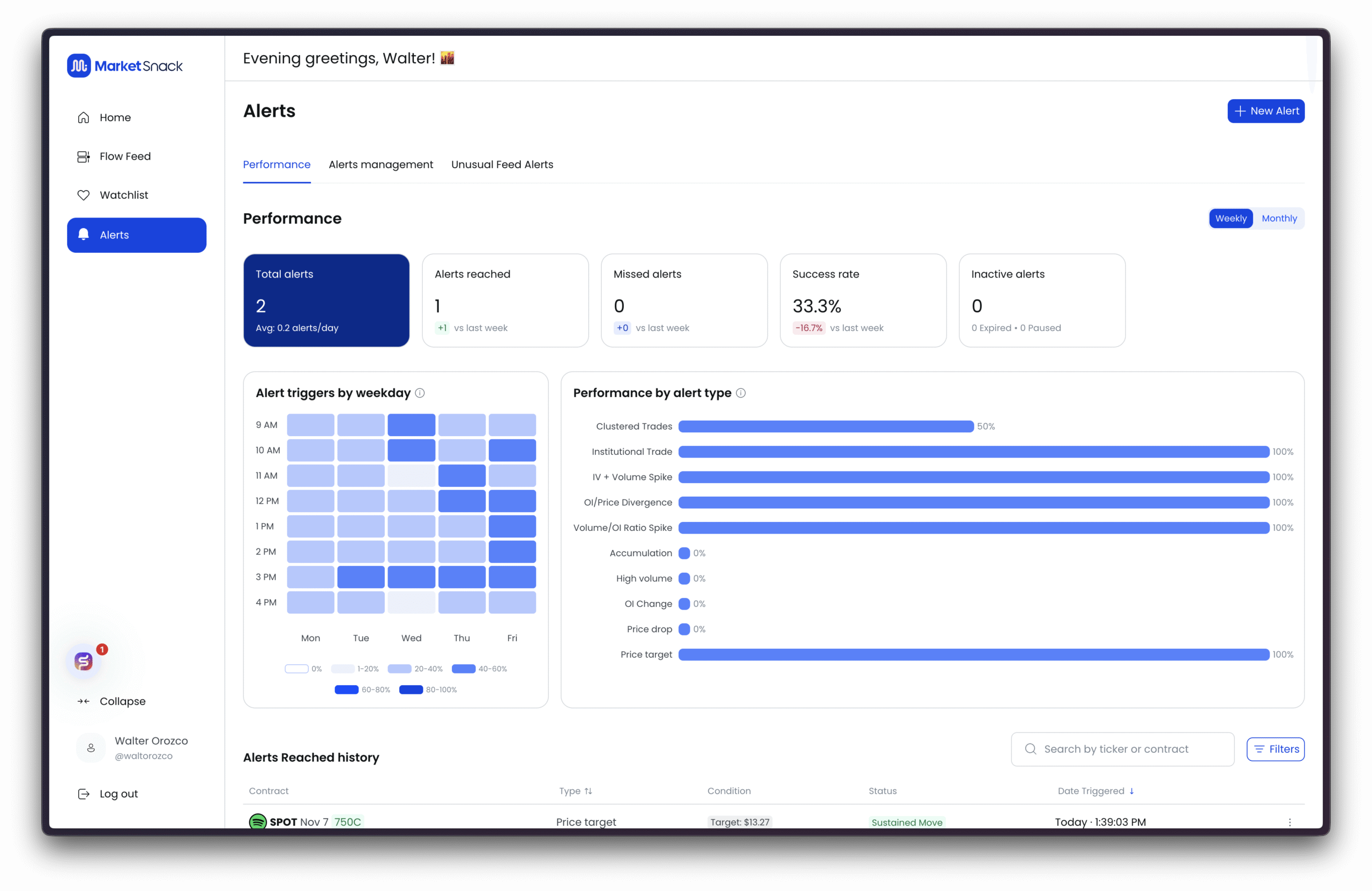Open the Flow Feed icon
Screen dimensions: 1372x891
(x=84, y=156)
